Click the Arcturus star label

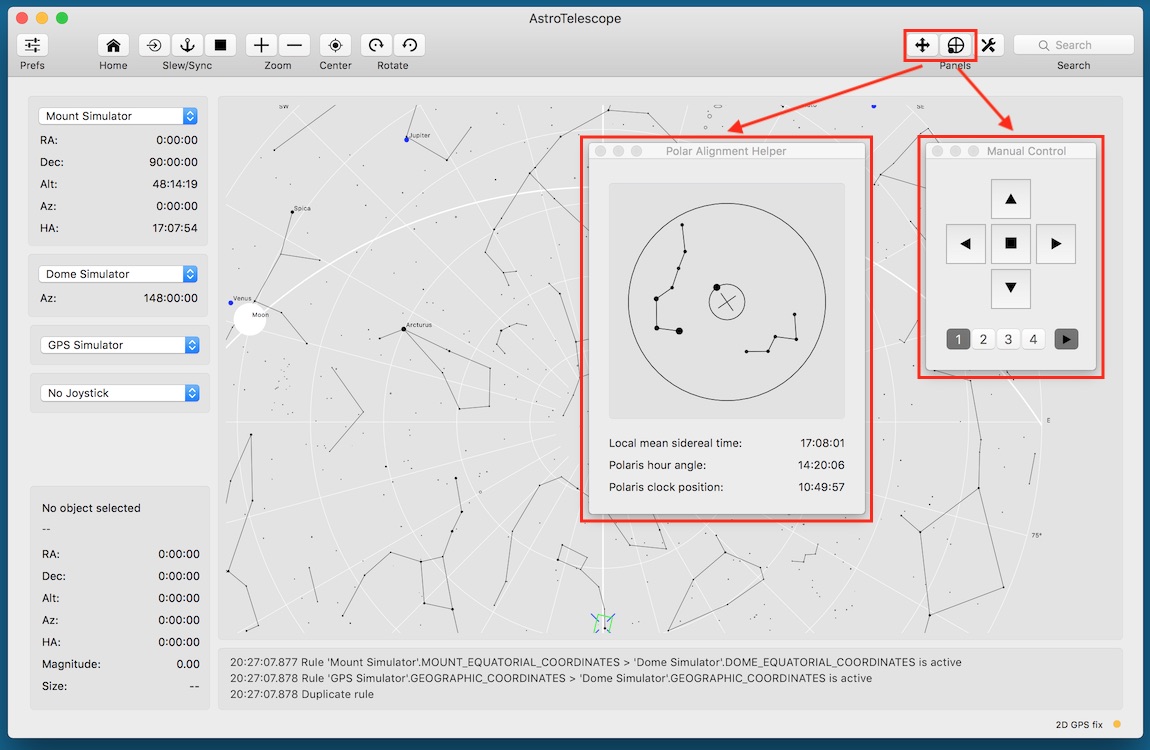[x=419, y=325]
